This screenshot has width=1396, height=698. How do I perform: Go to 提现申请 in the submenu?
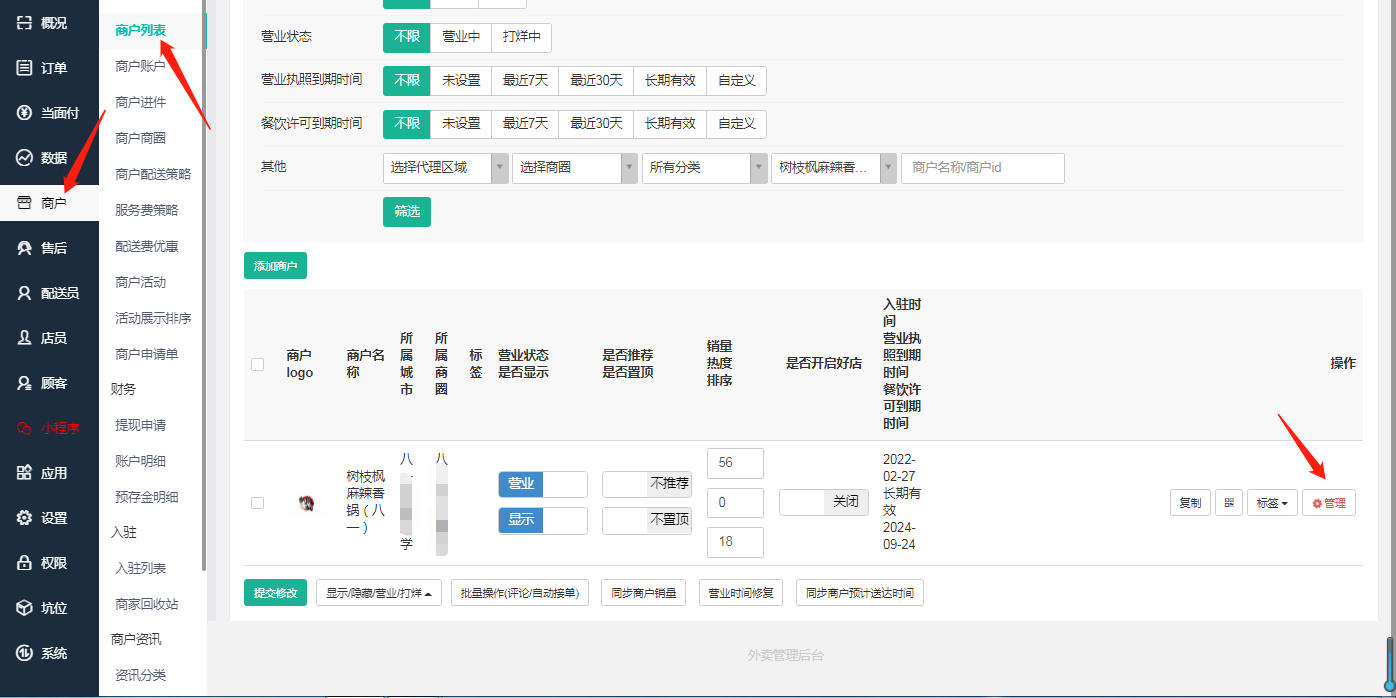click(140, 425)
